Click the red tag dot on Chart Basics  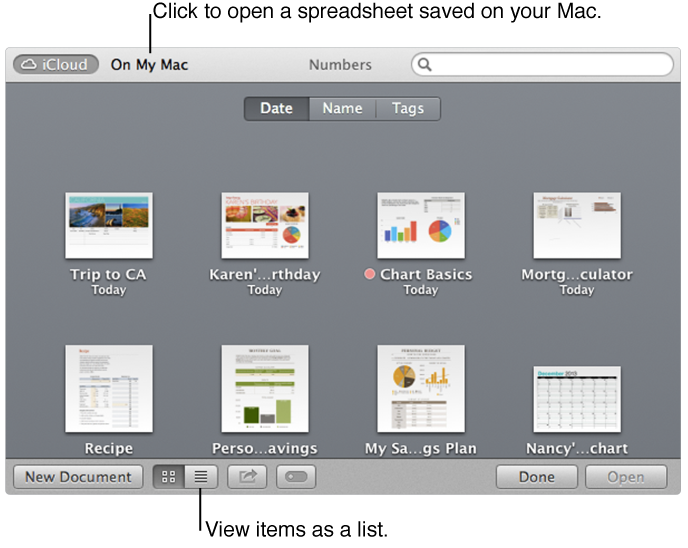(x=370, y=274)
